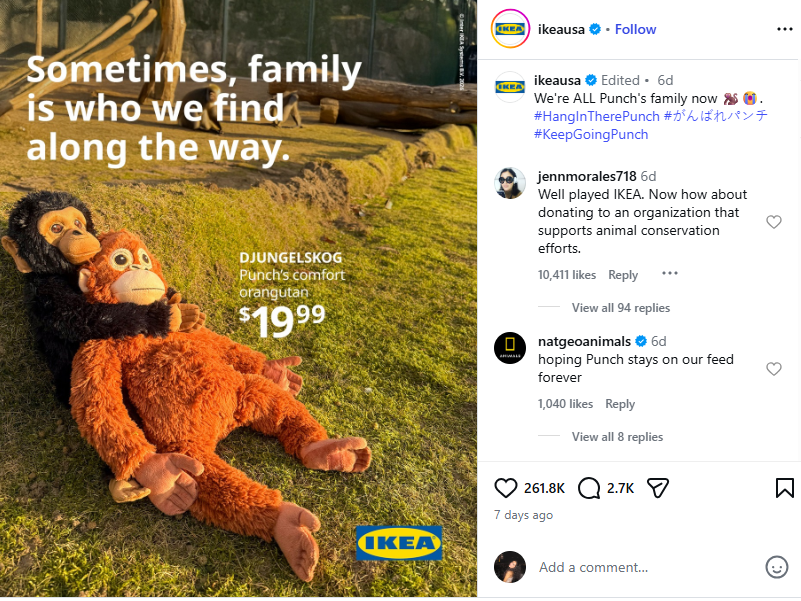Viewport: 801px width, 601px height.
Task: Like jennmorales718's comment
Action: pyautogui.click(x=774, y=222)
